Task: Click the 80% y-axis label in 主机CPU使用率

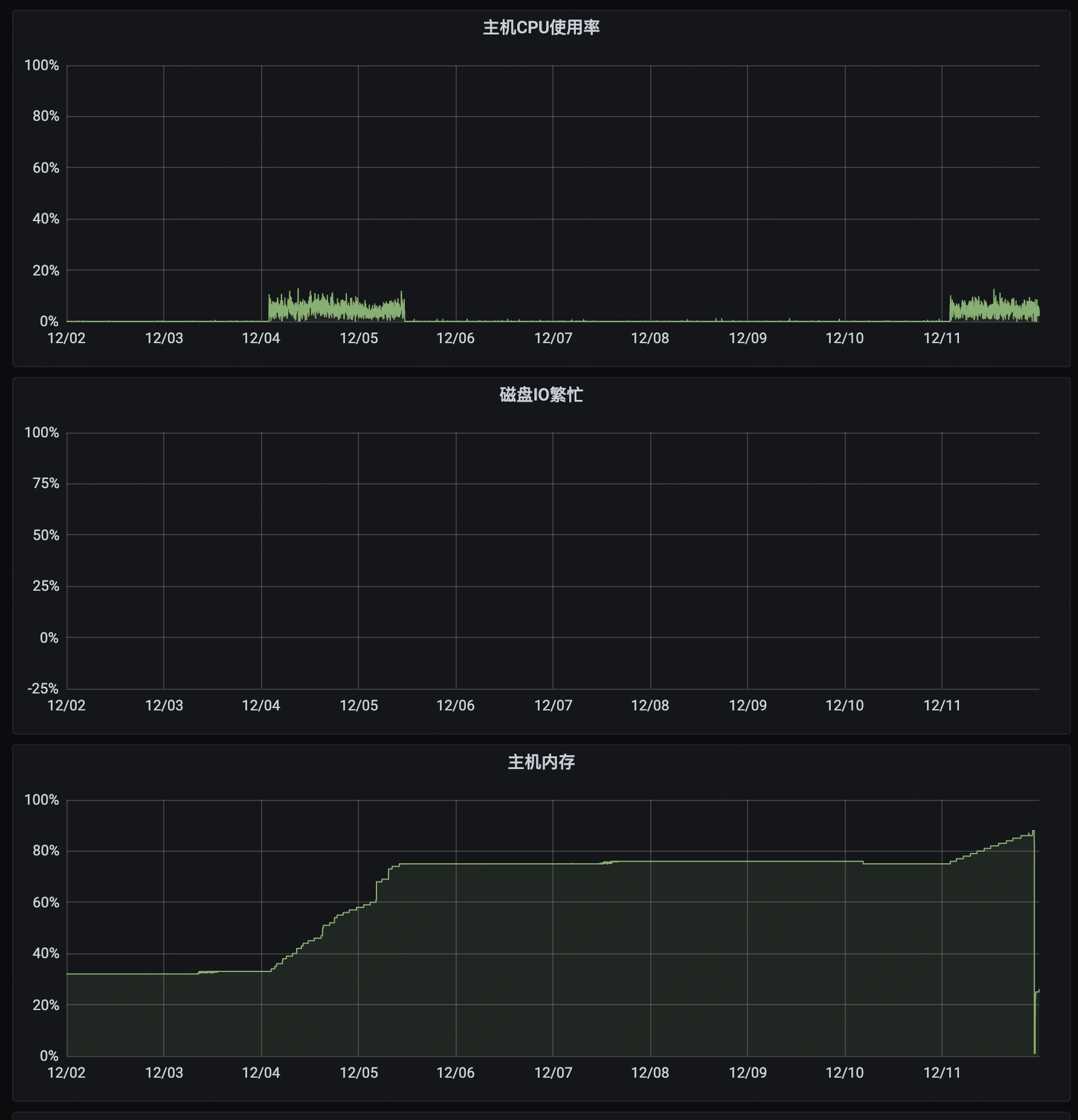Action: [x=46, y=116]
